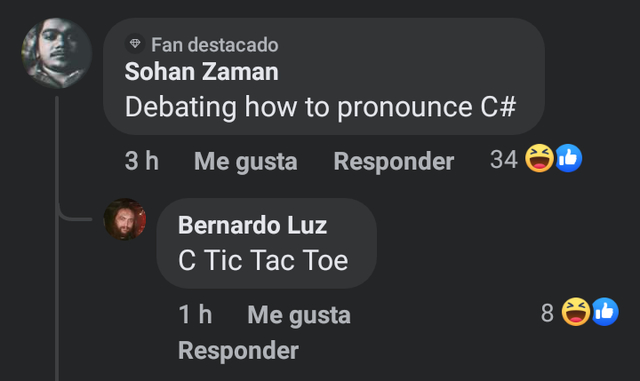Viewport: 640px width, 381px height.
Task: Click thumbs-up reaction on Bernardo Luz's reply
Action: 605,312
